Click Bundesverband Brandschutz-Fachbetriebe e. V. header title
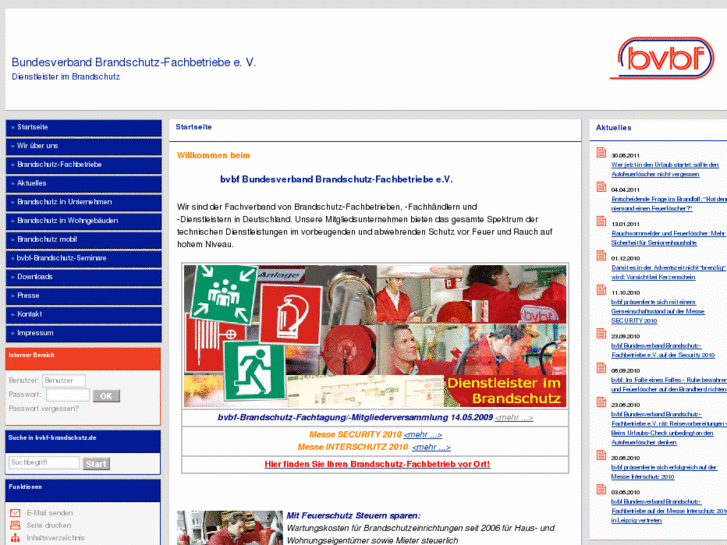The image size is (727, 545). point(134,63)
